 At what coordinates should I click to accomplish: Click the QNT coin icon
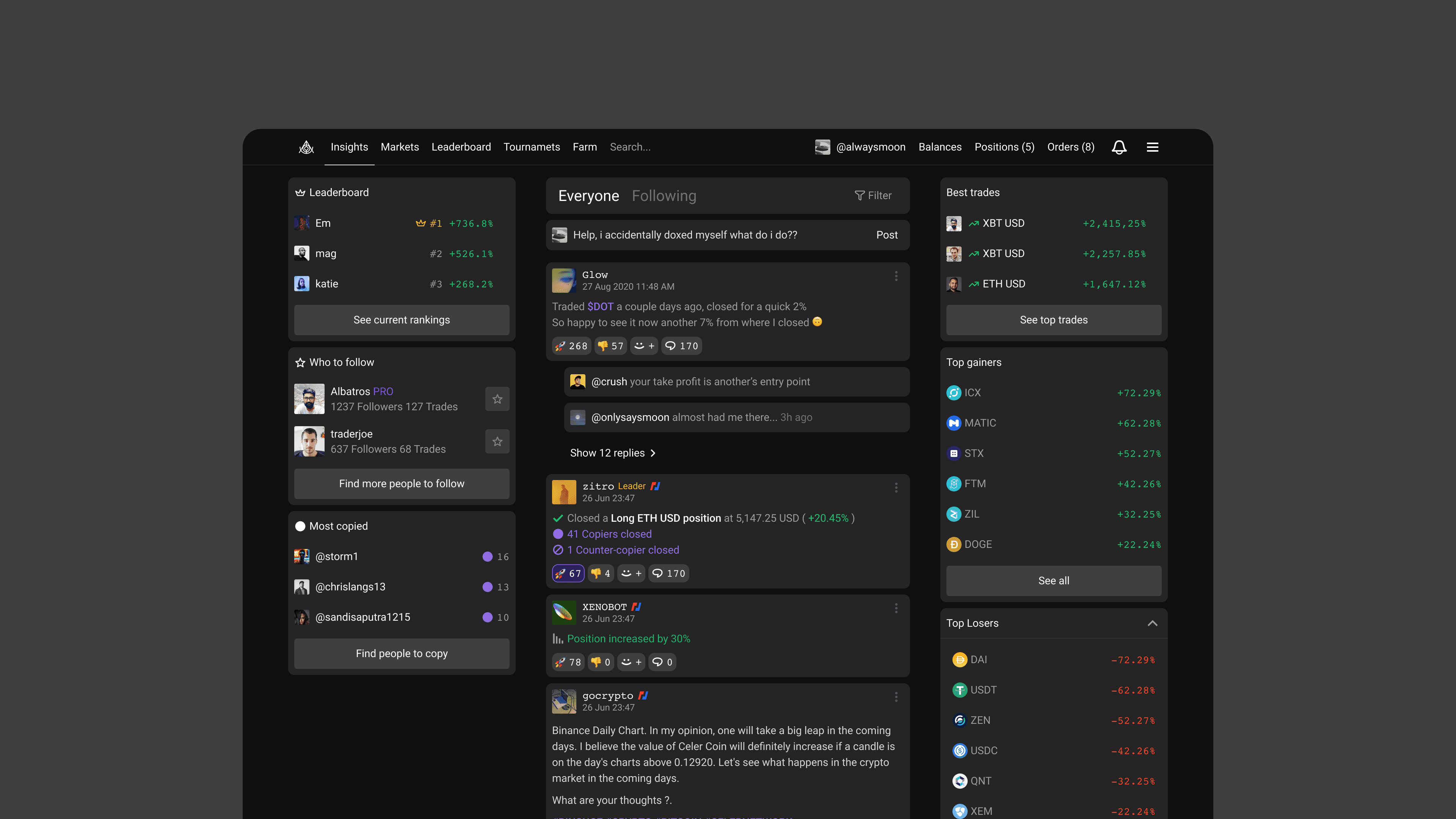click(960, 782)
